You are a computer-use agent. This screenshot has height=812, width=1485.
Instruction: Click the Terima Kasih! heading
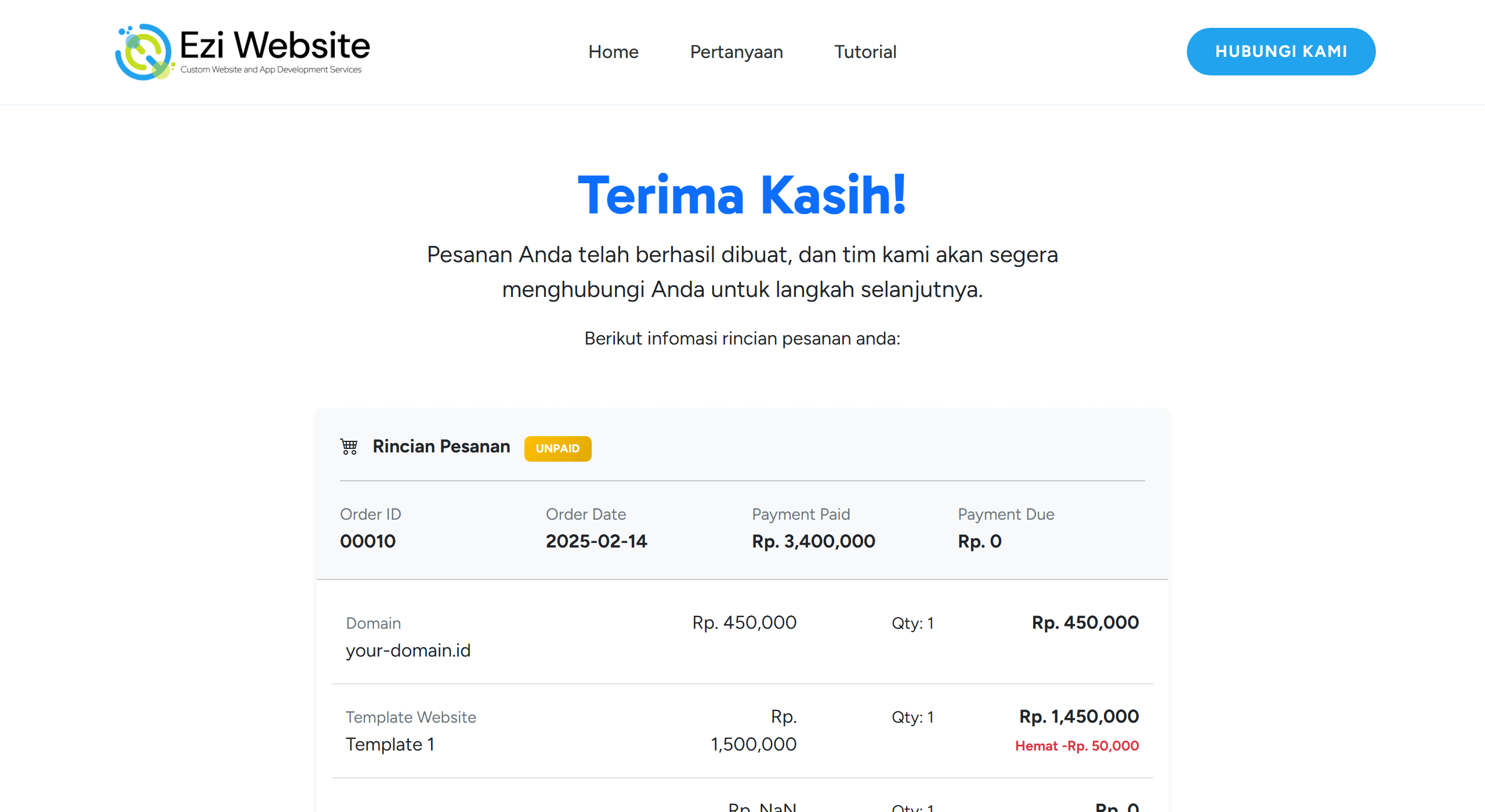pyautogui.click(x=742, y=195)
